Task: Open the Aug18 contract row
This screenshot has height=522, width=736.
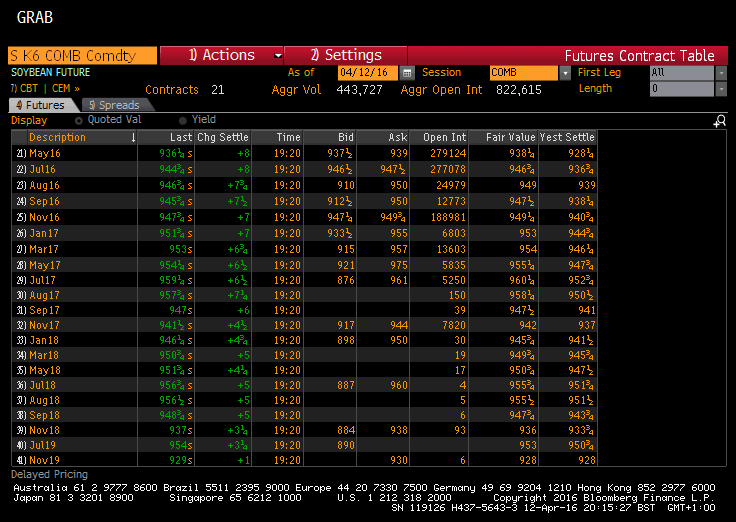Action: [304, 400]
